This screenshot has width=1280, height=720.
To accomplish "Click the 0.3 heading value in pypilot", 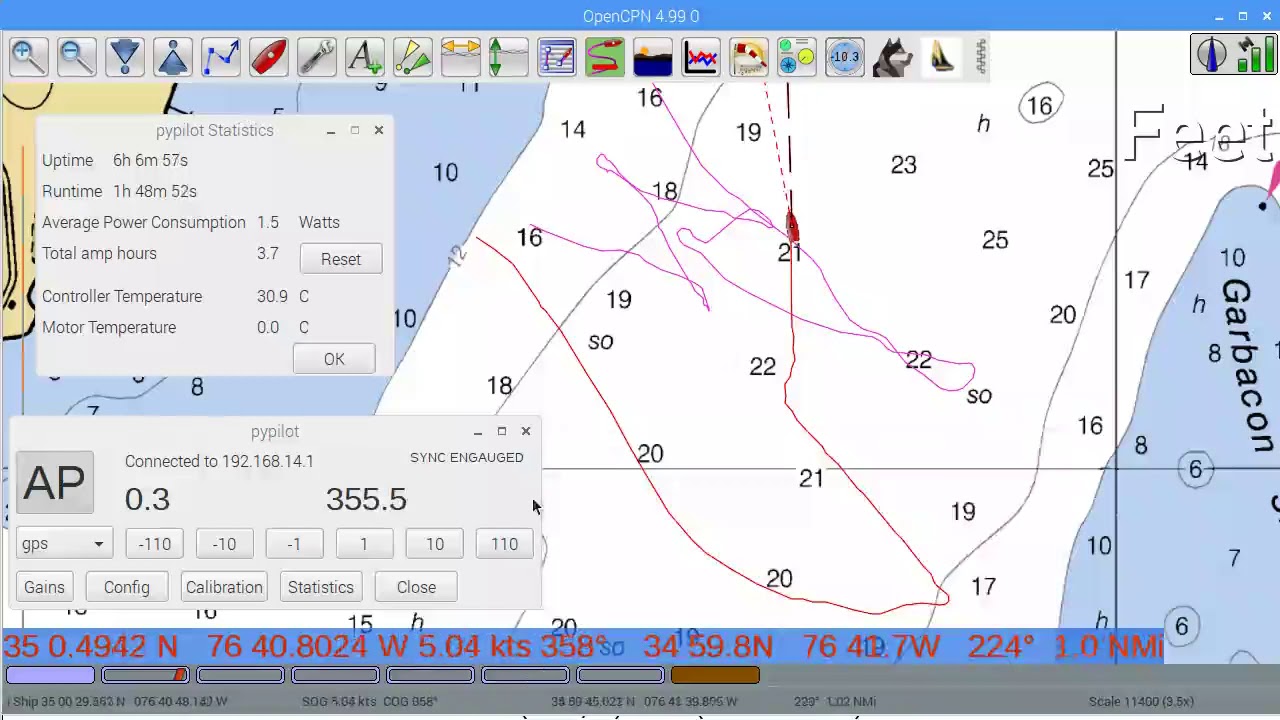I will coord(147,499).
